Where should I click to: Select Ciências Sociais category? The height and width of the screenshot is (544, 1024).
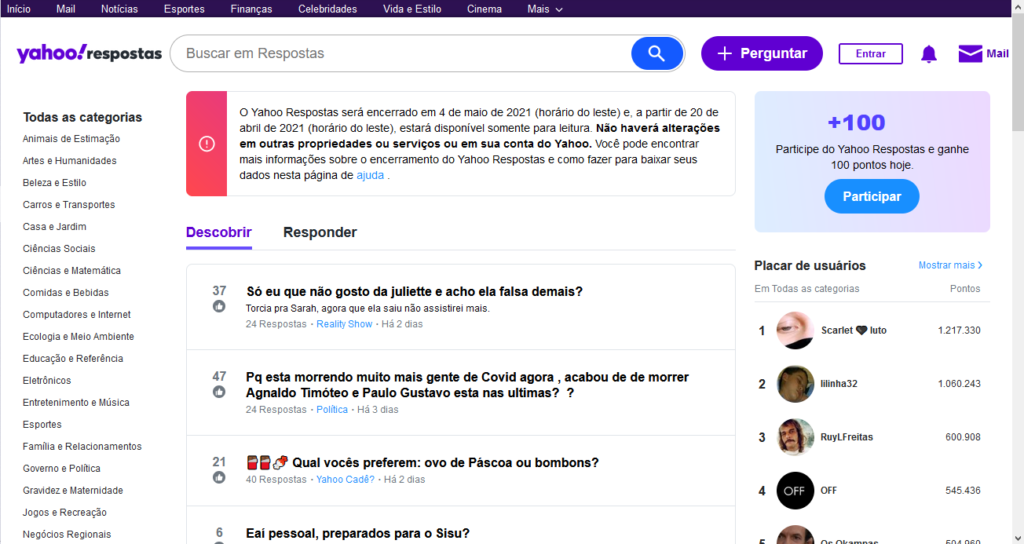coord(59,249)
